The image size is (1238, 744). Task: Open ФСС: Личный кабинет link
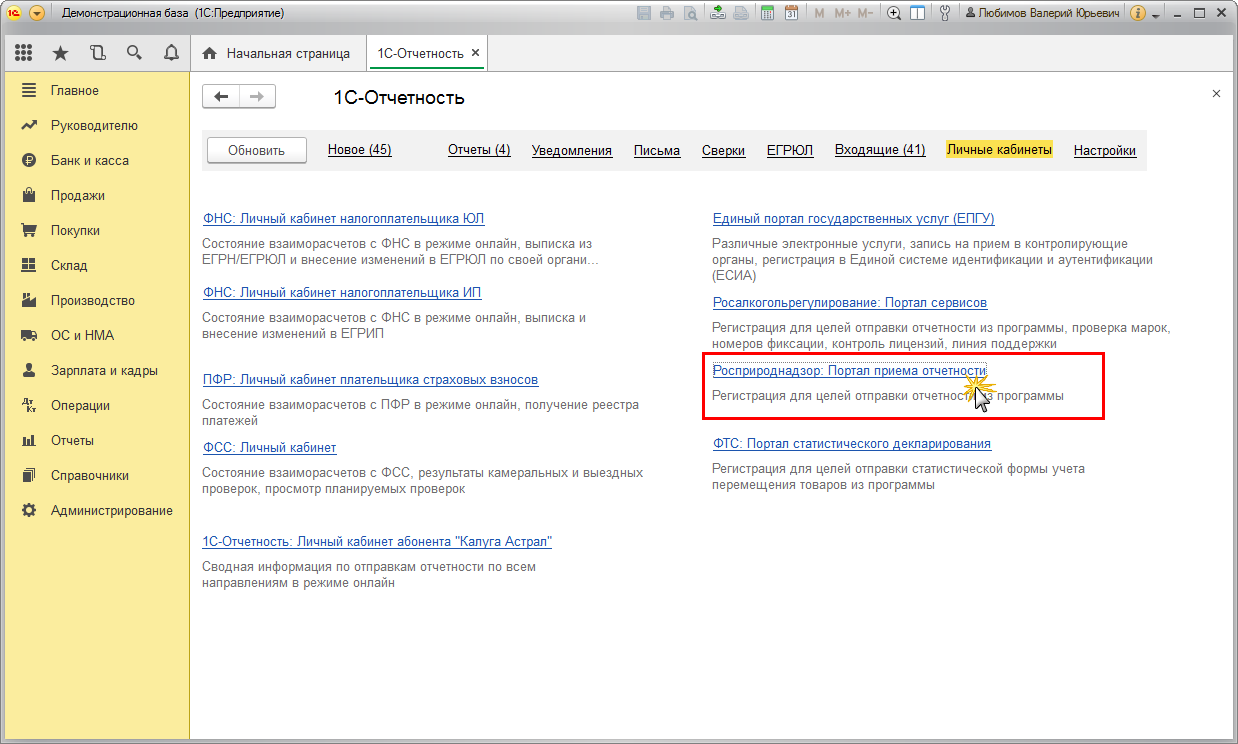[x=270, y=448]
